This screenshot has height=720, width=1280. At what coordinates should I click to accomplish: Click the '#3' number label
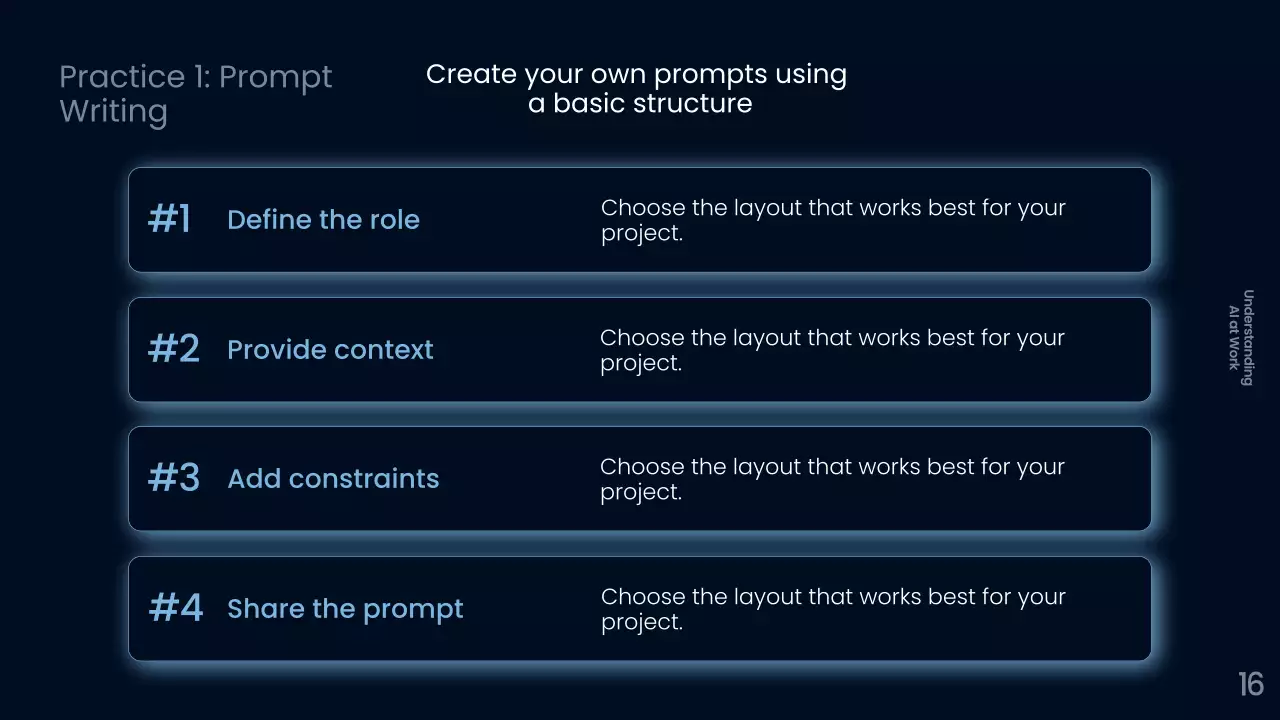[173, 479]
